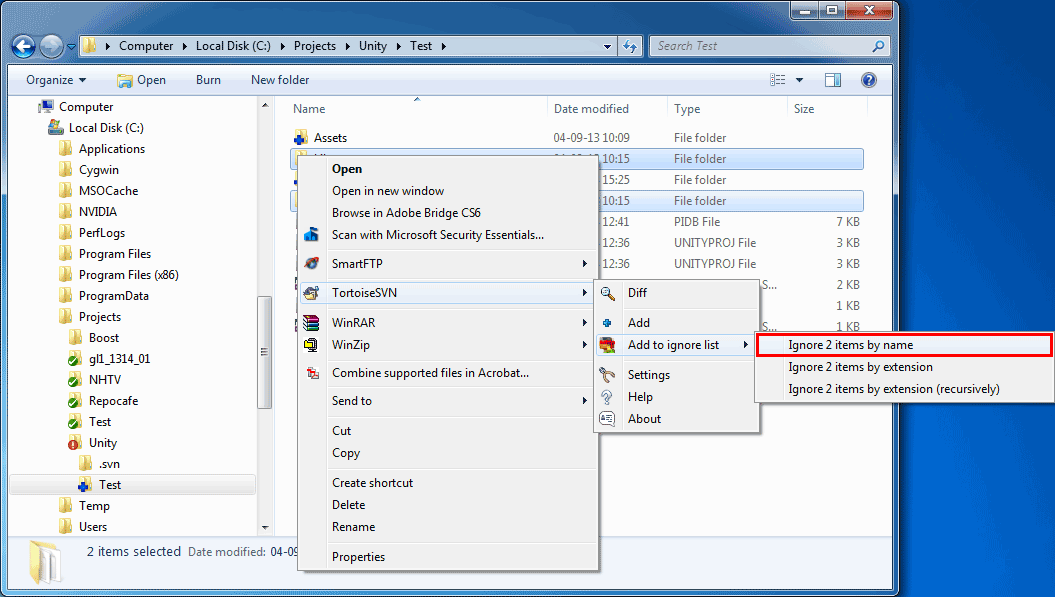Open recent locations dropdown arrow
Viewport: 1055px width, 597px height.
pos(71,46)
